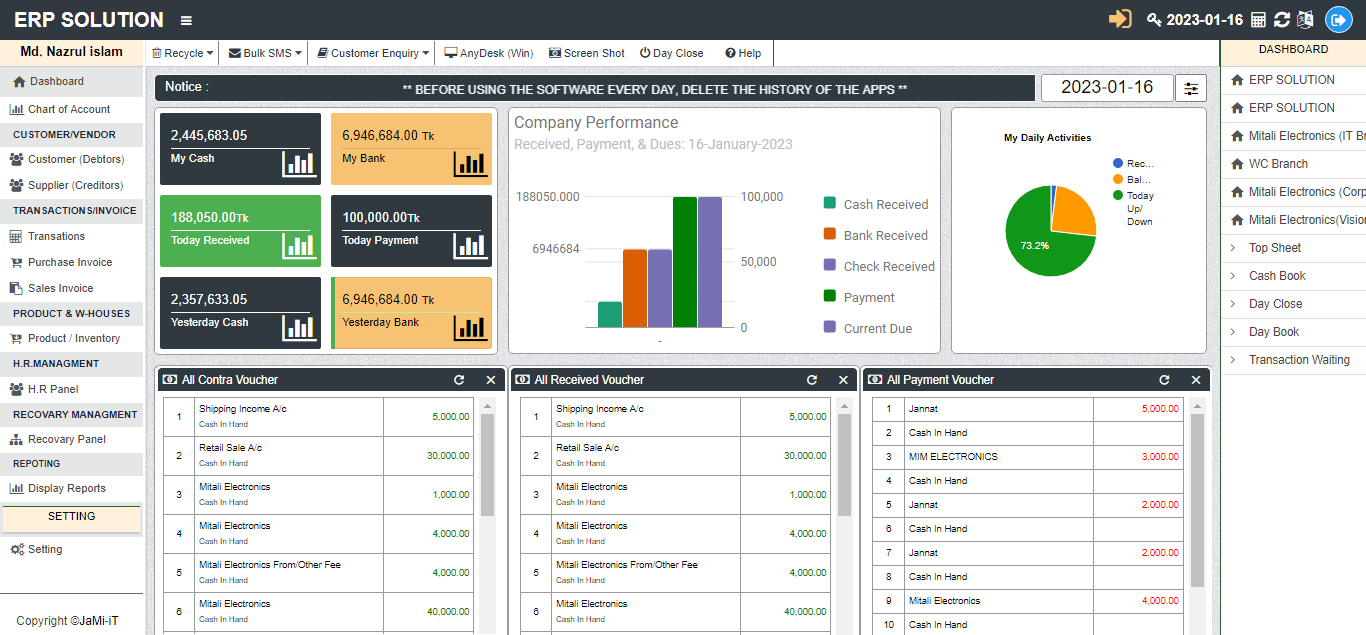Toggle Cash Received series in chart legend

pyautogui.click(x=885, y=204)
